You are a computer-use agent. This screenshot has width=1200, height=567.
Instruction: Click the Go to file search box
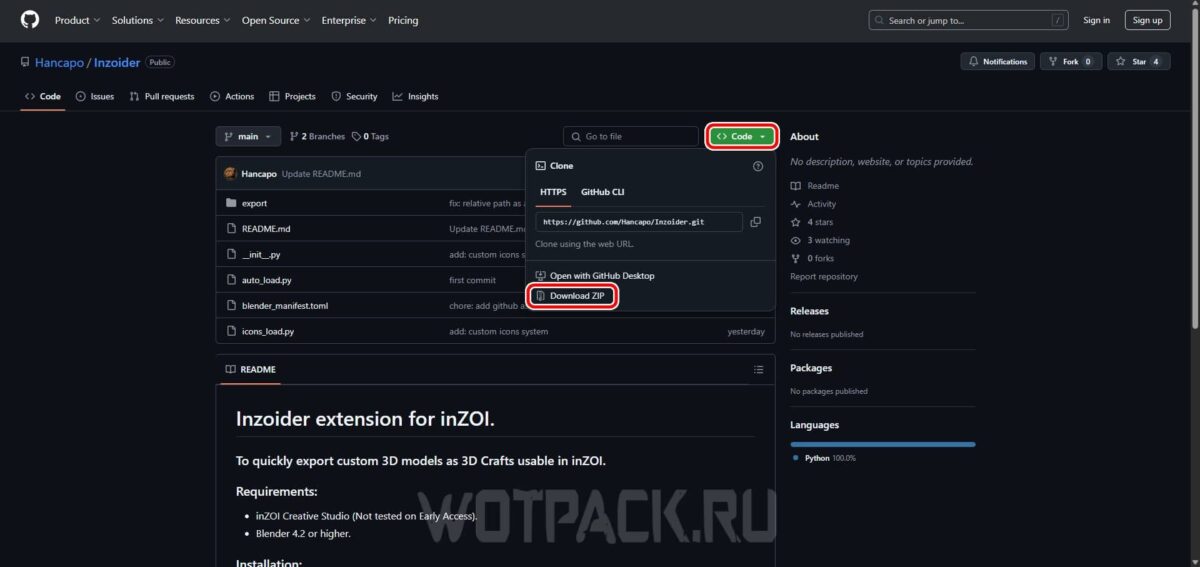(631, 136)
